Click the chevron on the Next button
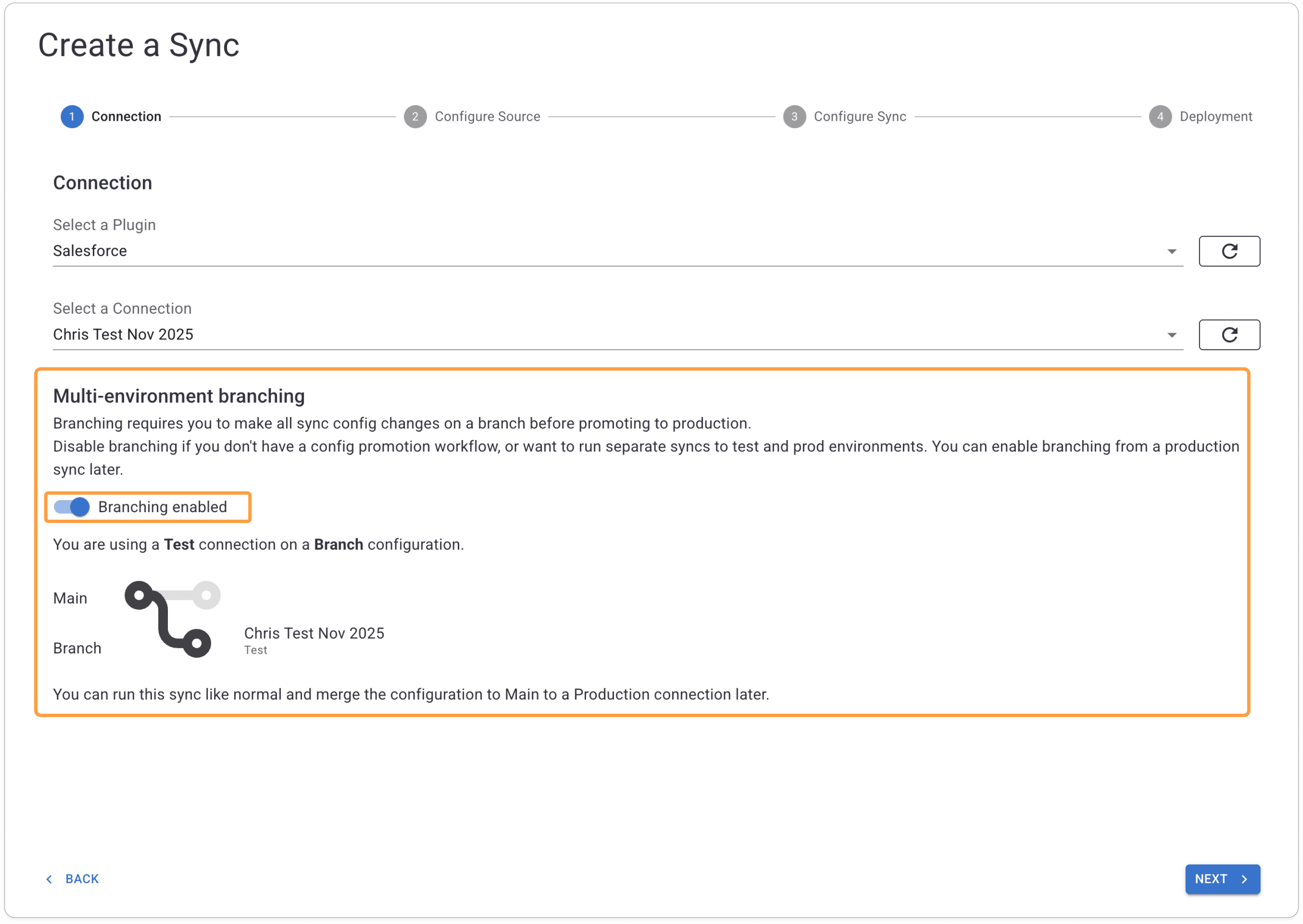 pyautogui.click(x=1244, y=879)
